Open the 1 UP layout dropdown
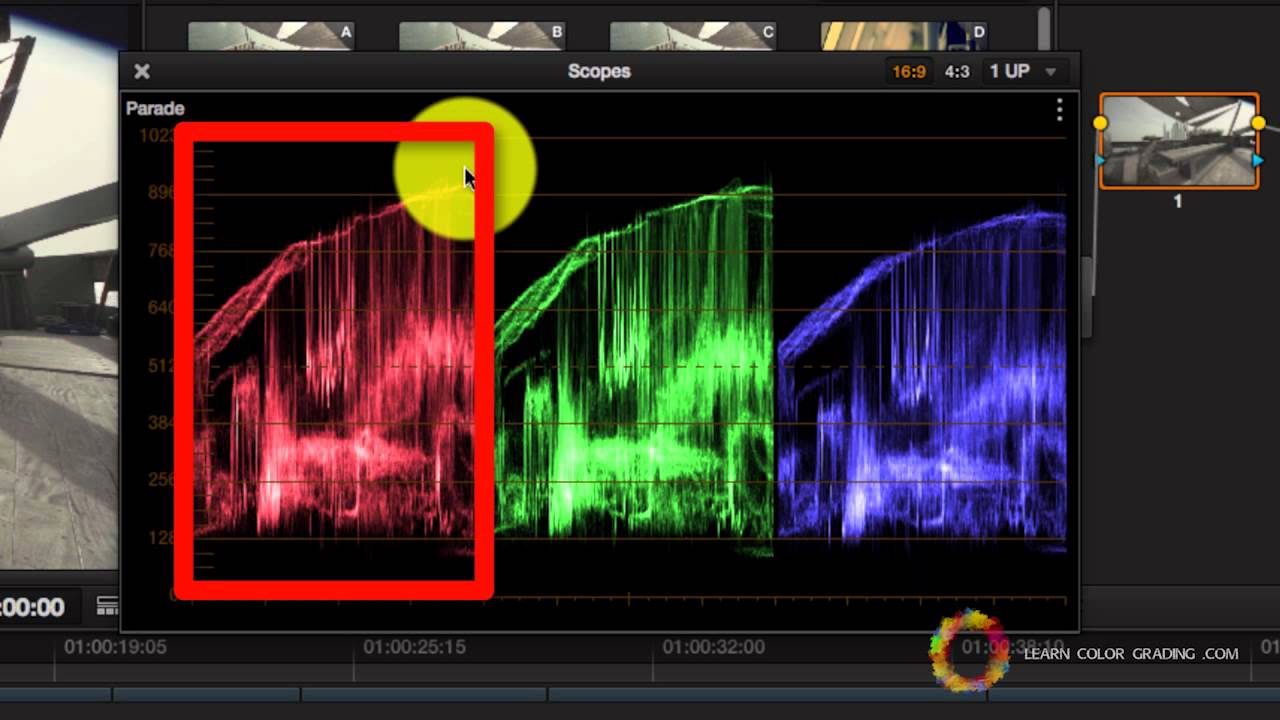1280x720 pixels. (1022, 72)
